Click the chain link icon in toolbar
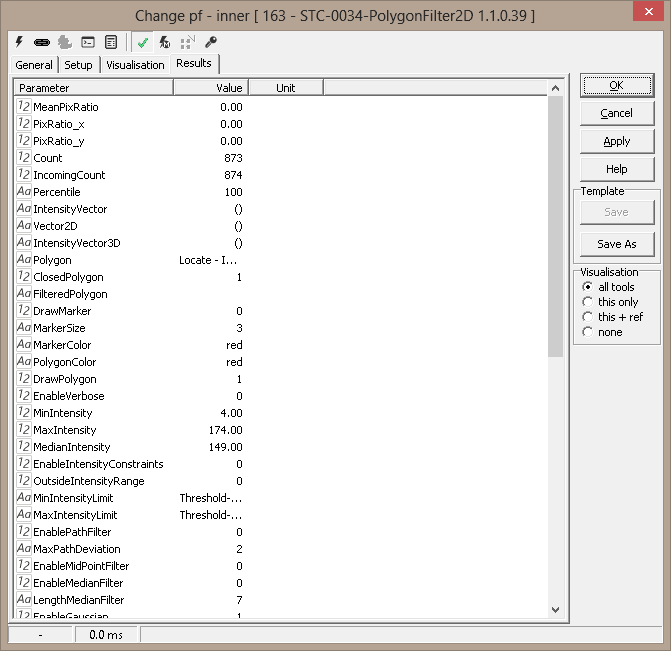671x651 pixels. pos(41,42)
